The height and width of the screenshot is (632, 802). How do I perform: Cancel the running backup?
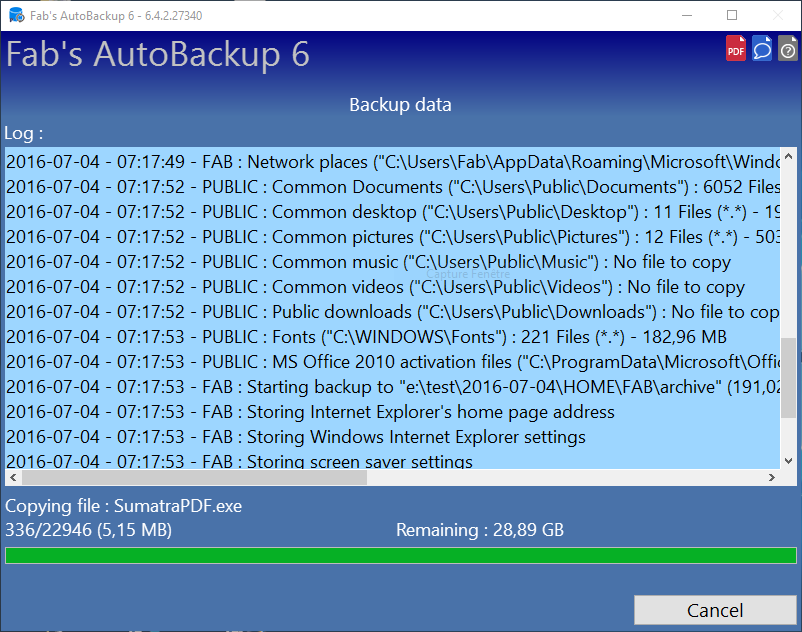pyautogui.click(x=715, y=610)
